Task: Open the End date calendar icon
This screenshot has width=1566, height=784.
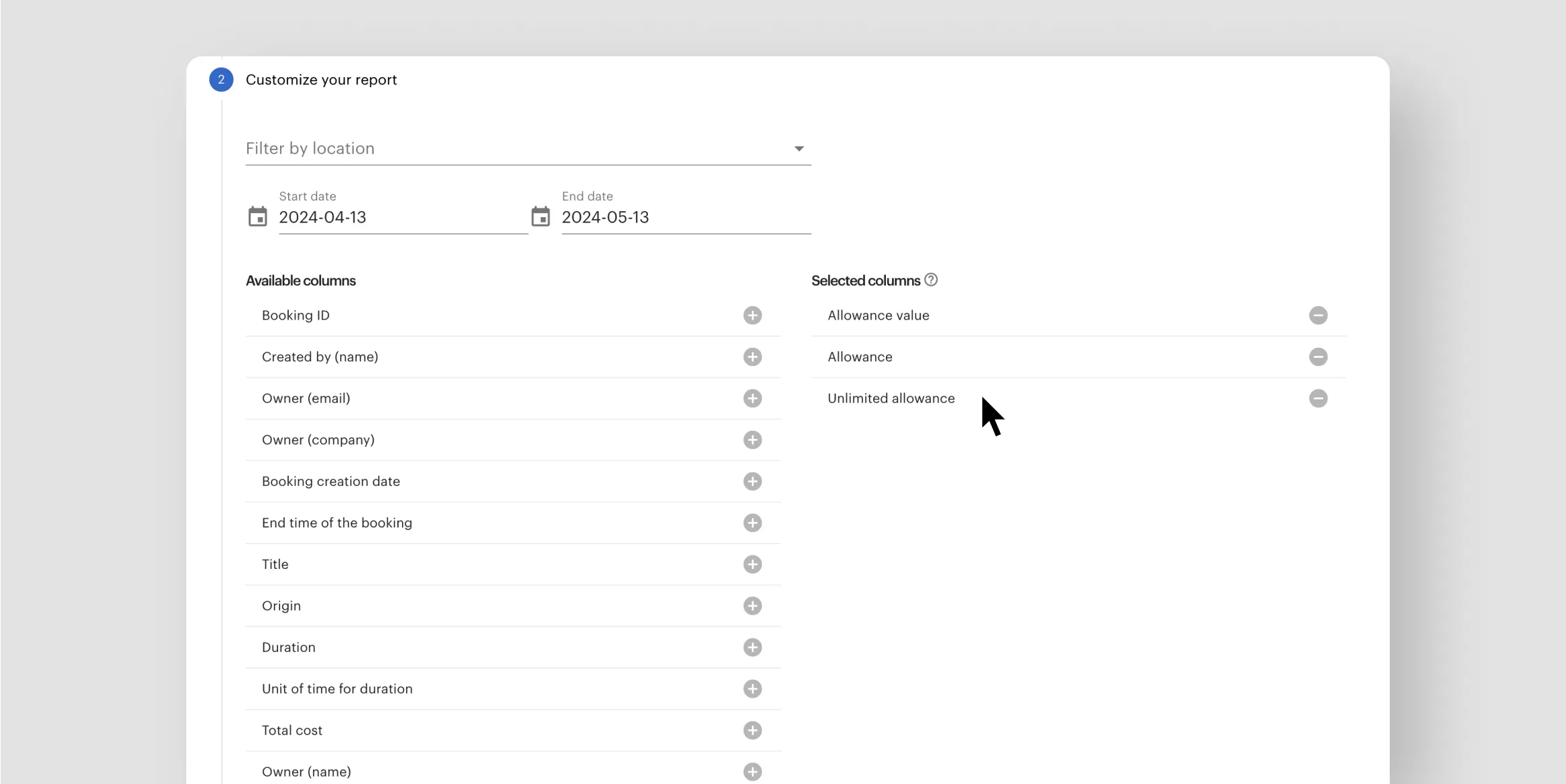Action: tap(541, 217)
